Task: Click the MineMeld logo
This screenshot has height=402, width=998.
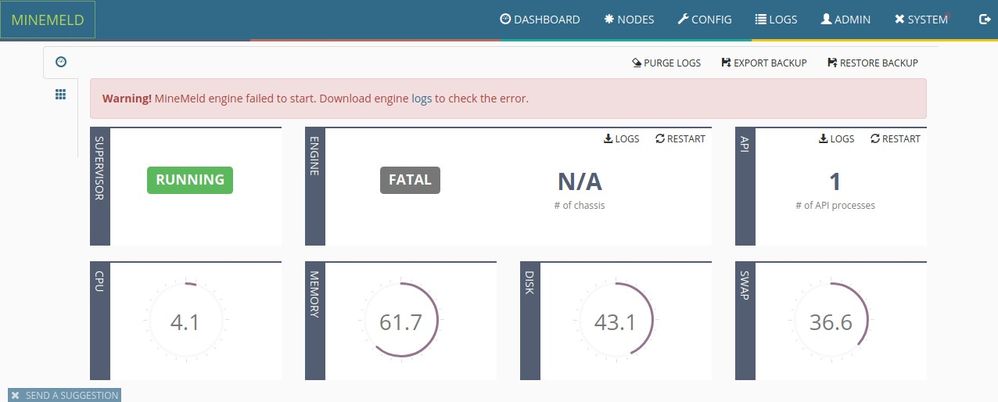Action: pos(47,19)
